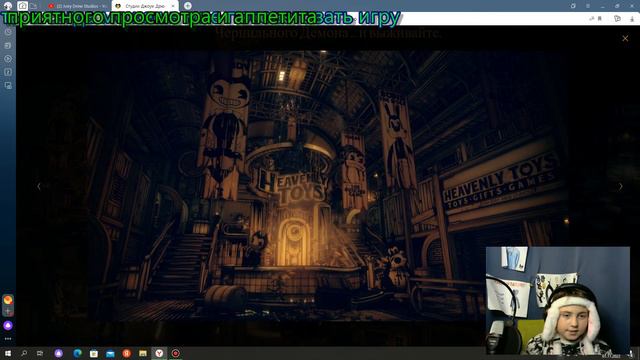The image size is (640, 360).
Task: Open a new browser tab
Action: (x=187, y=6)
